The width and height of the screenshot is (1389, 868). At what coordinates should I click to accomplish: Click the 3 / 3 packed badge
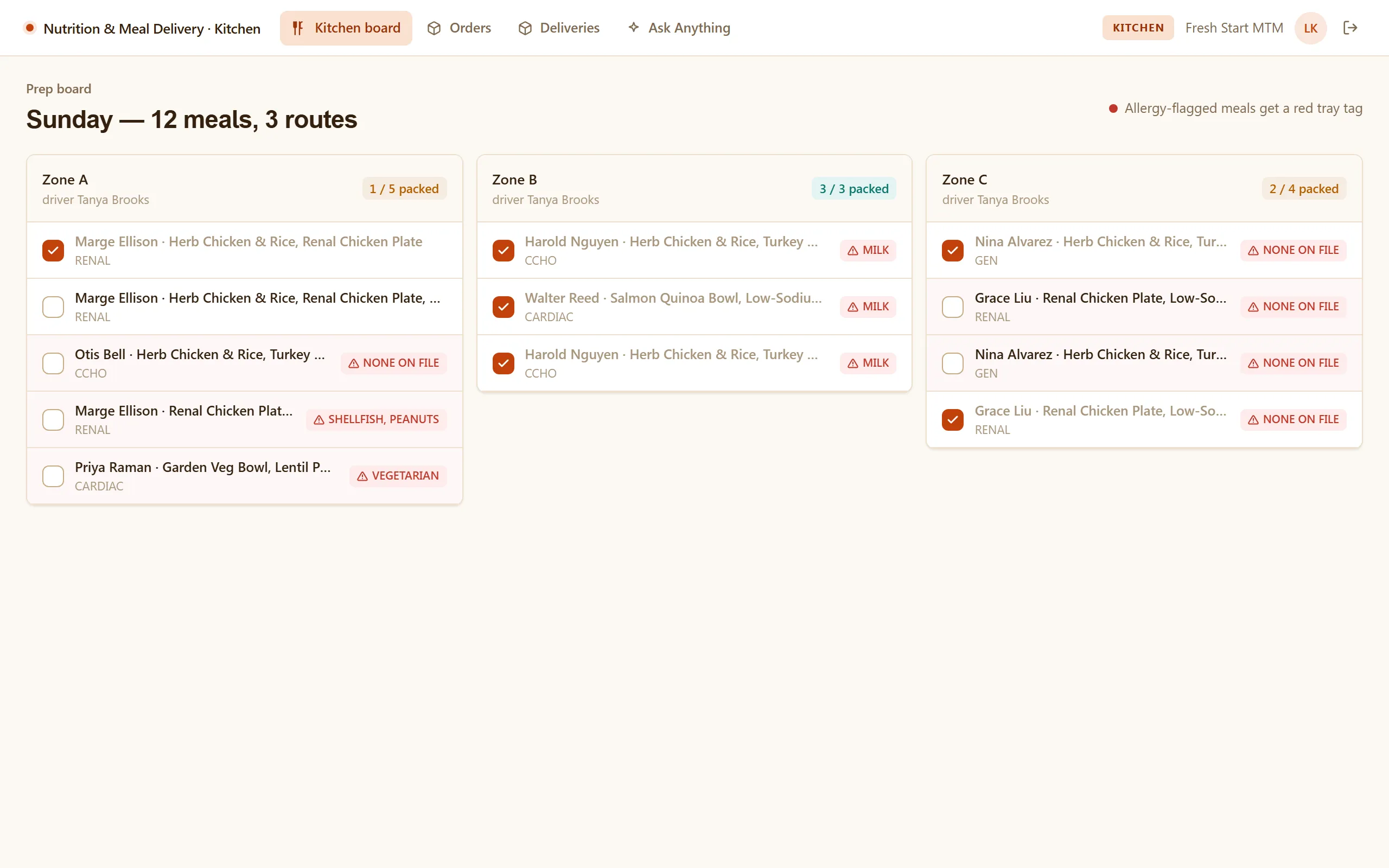tap(853, 189)
